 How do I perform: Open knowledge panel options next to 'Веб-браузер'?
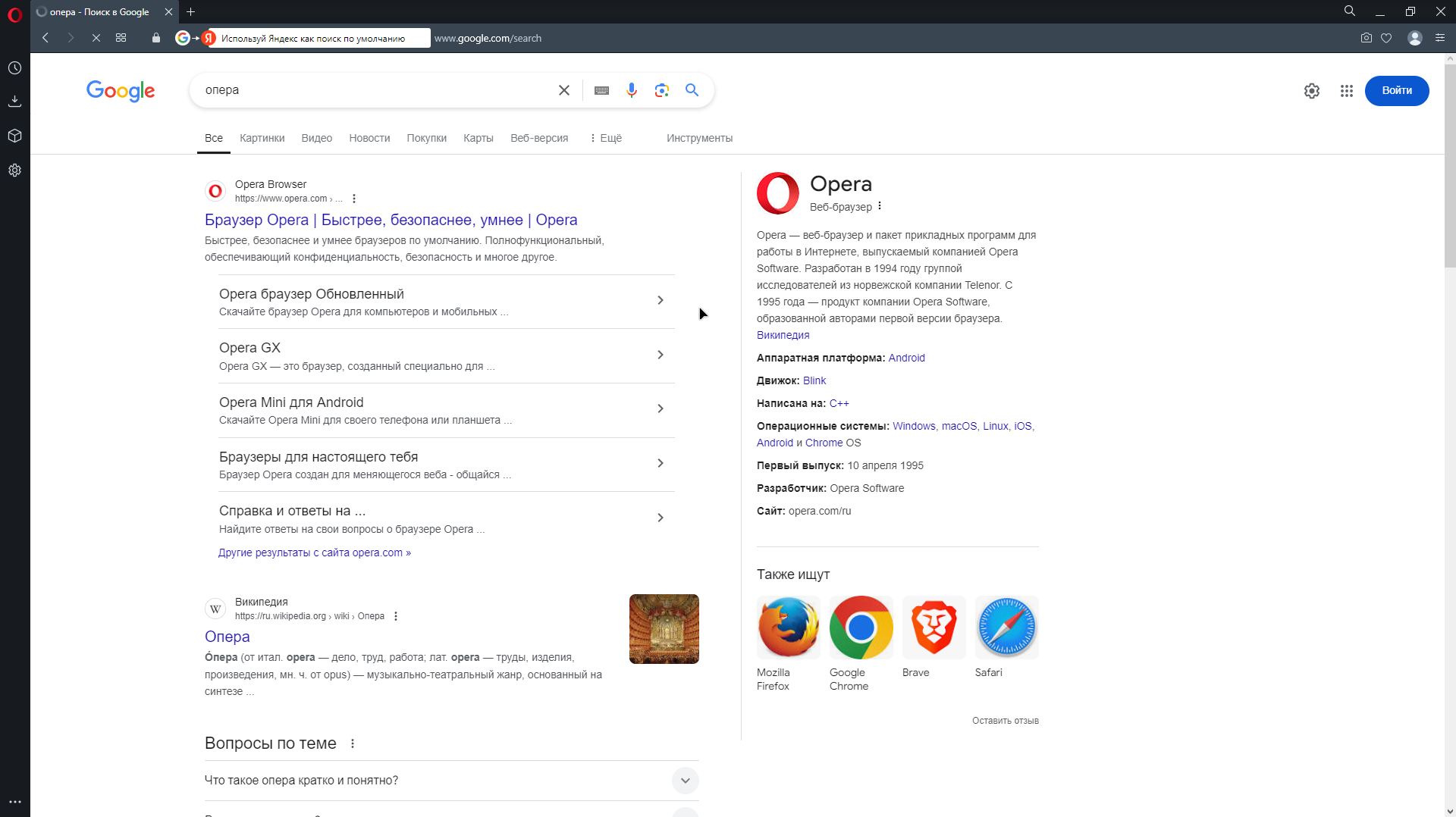(x=880, y=206)
